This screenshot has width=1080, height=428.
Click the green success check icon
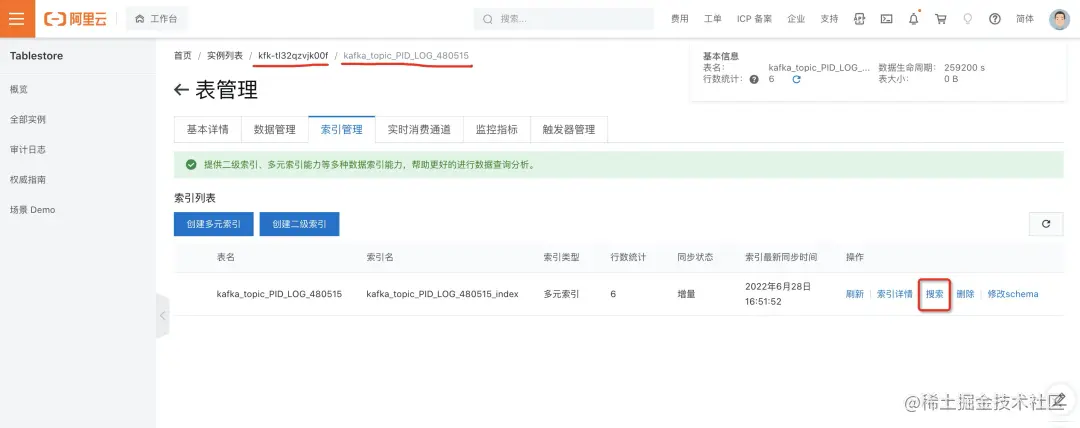[191, 165]
